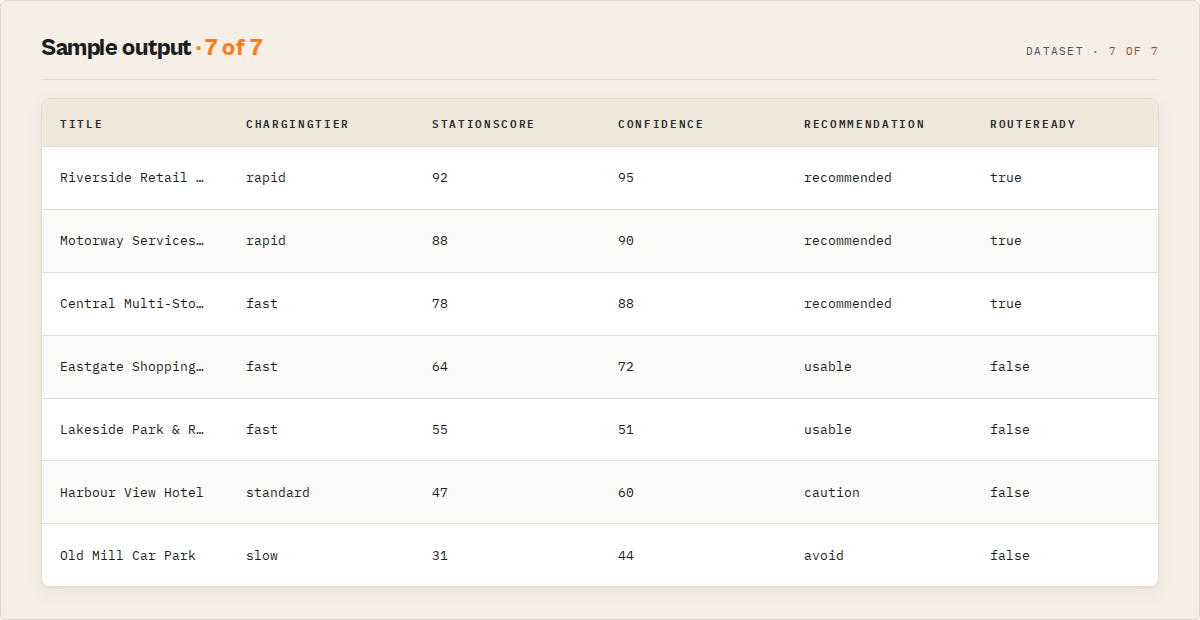Image resolution: width=1200 pixels, height=620 pixels.
Task: Click the 'slow' charging tier cell
Action: (x=262, y=556)
